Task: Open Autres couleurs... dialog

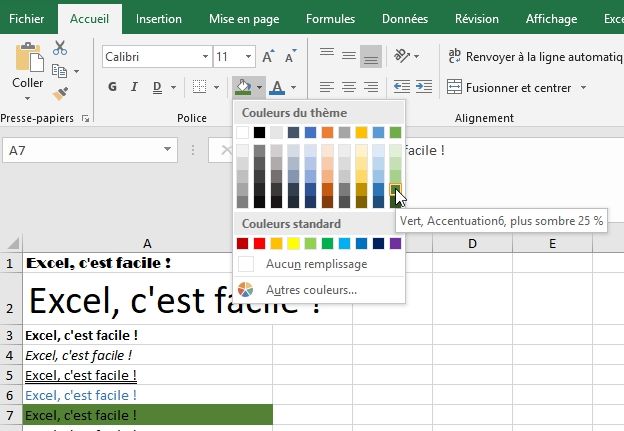Action: click(x=319, y=290)
